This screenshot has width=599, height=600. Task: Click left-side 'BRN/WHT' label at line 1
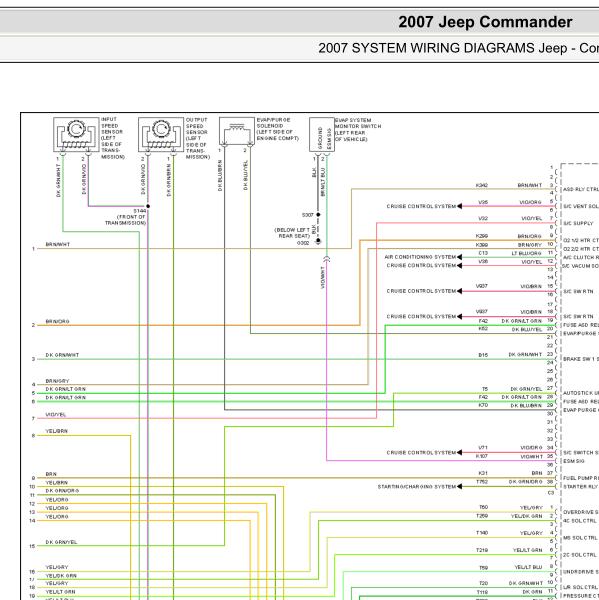point(58,245)
